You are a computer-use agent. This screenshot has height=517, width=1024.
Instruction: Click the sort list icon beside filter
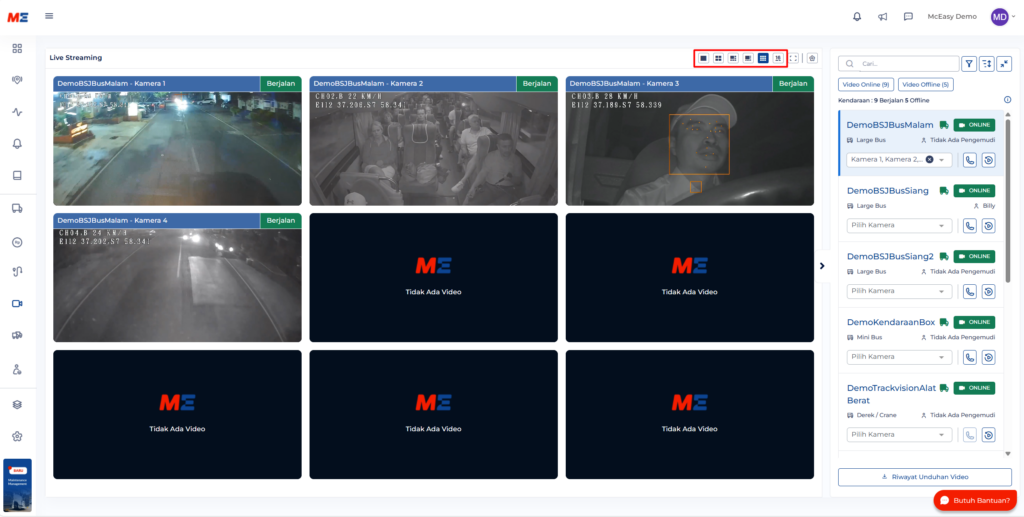[987, 63]
